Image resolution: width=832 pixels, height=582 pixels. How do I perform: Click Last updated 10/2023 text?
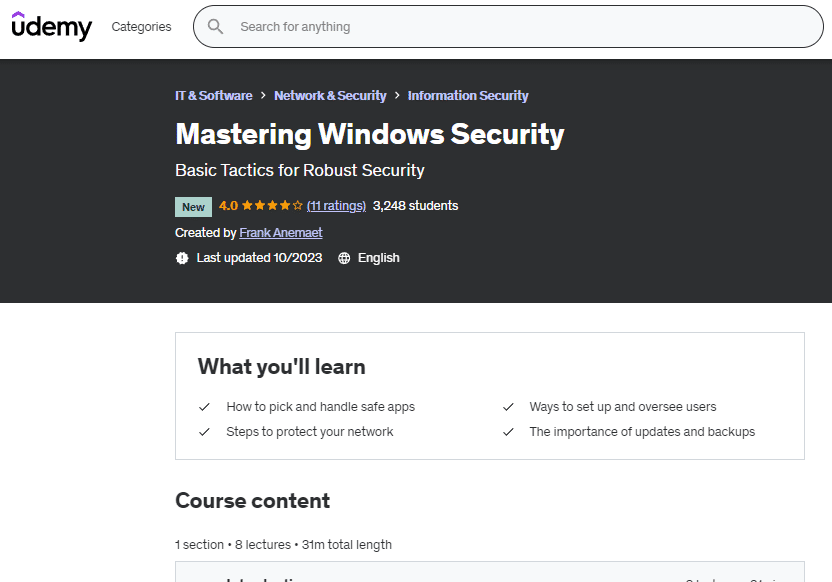click(x=259, y=258)
